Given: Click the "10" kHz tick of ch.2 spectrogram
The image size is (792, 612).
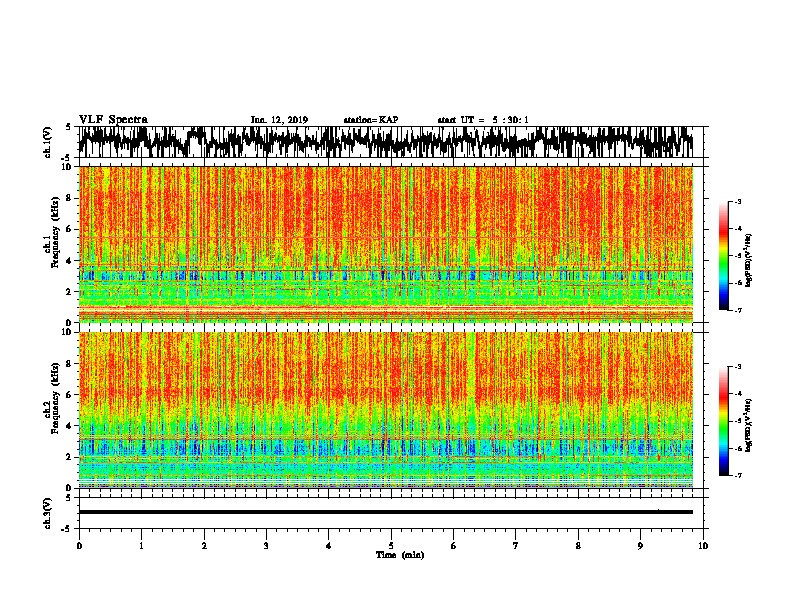Looking at the screenshot, I should pyautogui.click(x=67, y=332).
